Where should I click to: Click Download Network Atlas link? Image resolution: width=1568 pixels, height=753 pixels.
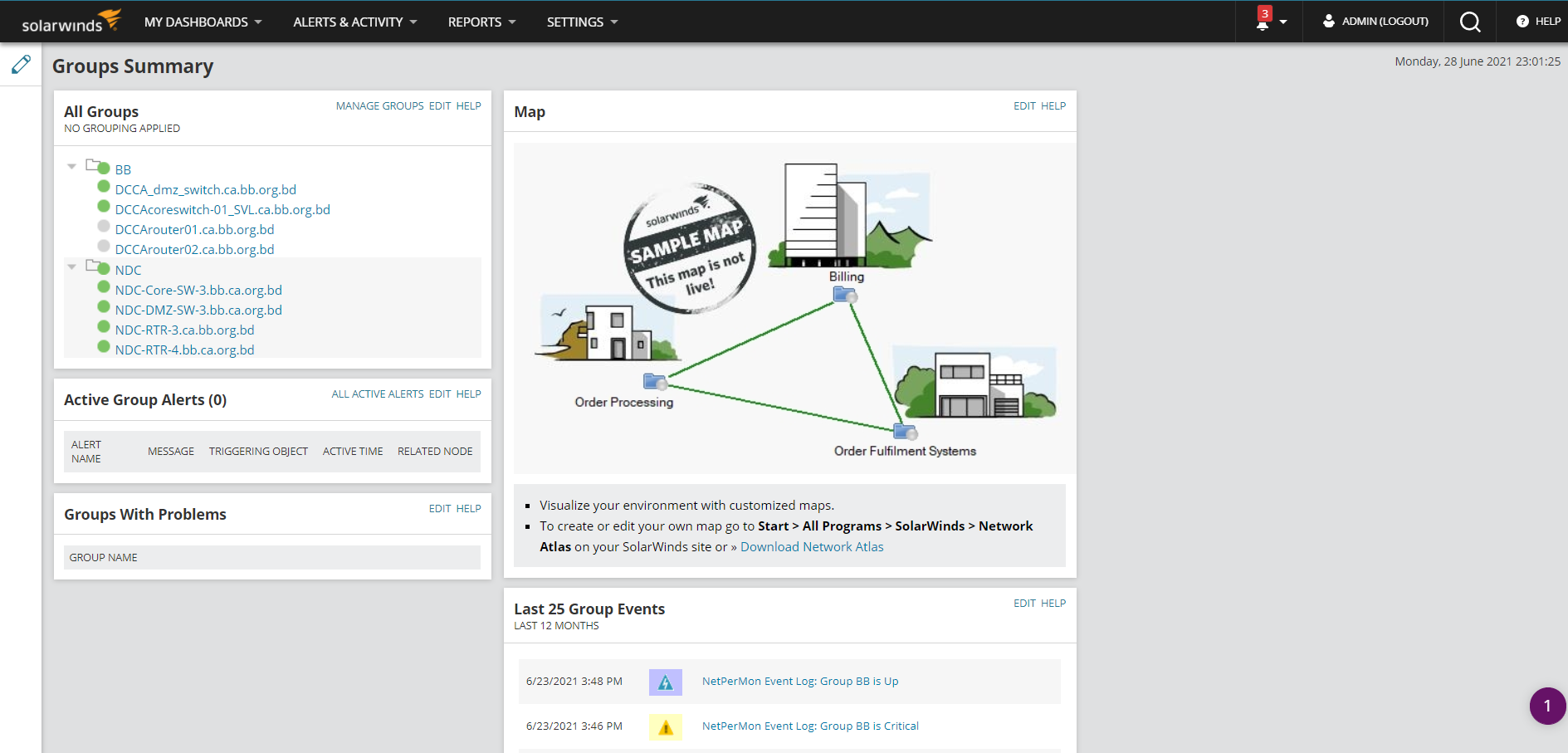(x=812, y=547)
